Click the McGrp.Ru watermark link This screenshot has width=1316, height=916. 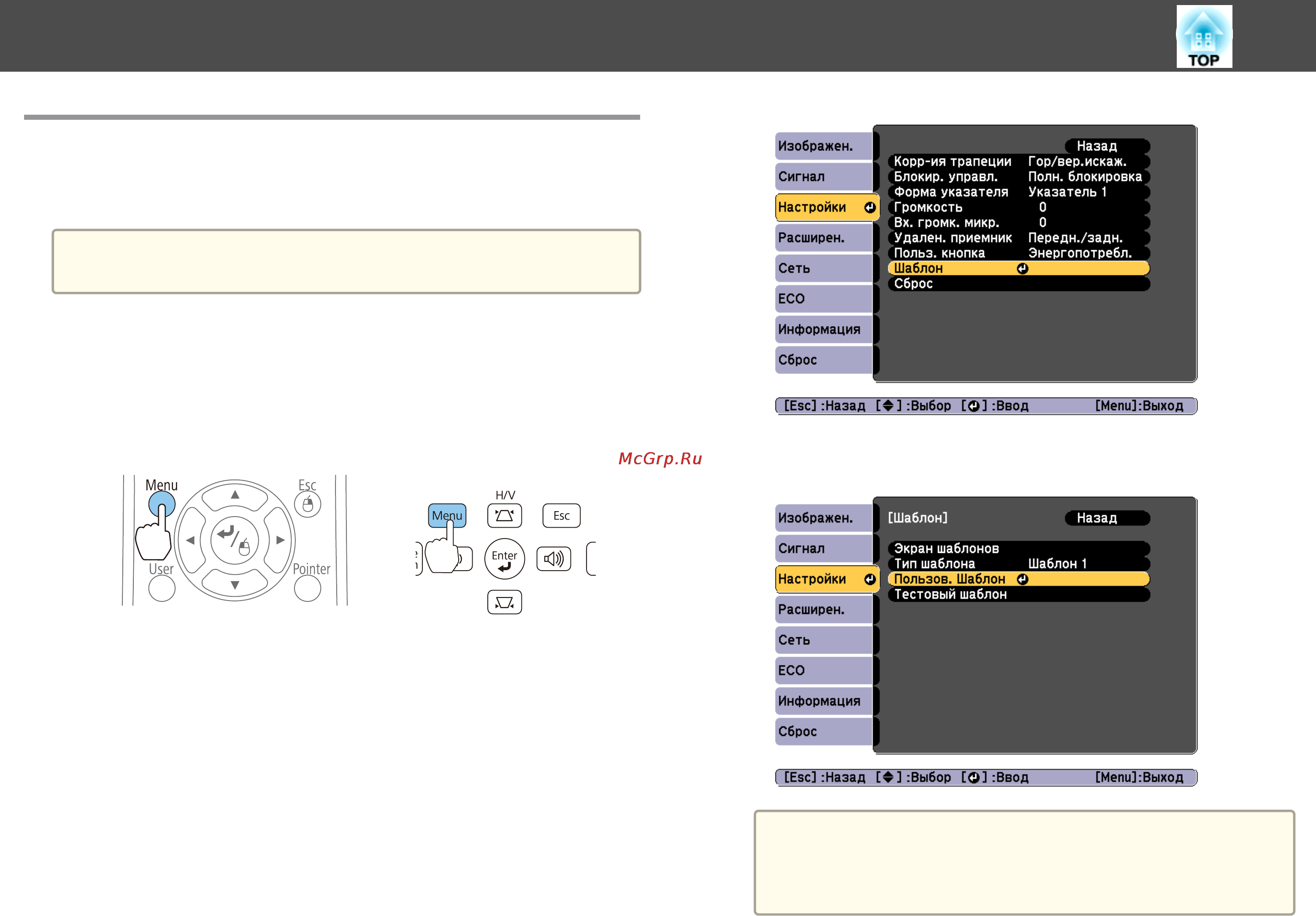tap(660, 458)
